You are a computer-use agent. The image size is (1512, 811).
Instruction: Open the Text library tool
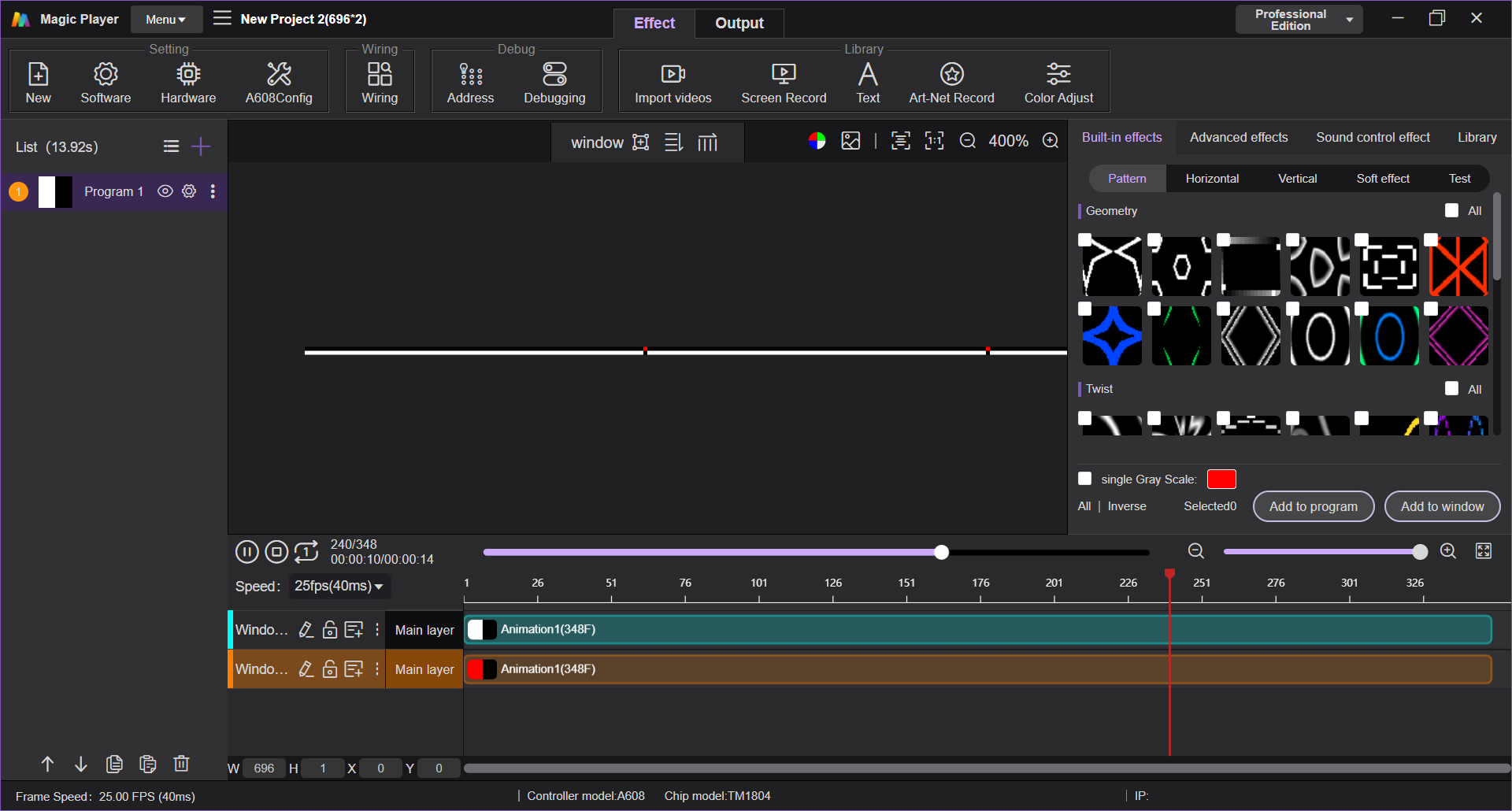[868, 82]
